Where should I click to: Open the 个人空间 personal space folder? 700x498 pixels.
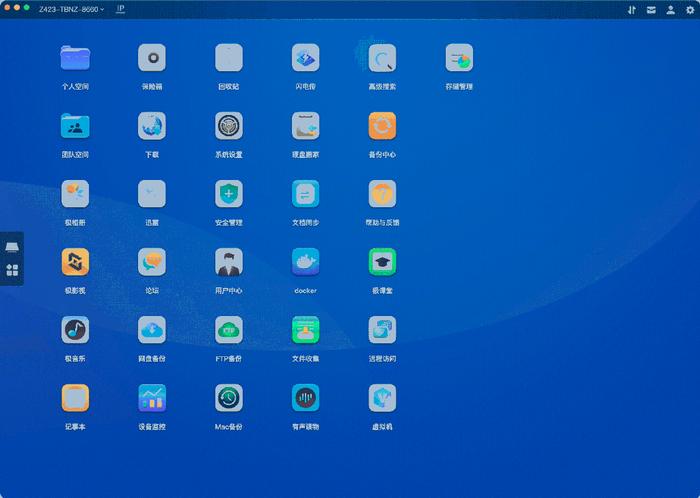coord(75,58)
